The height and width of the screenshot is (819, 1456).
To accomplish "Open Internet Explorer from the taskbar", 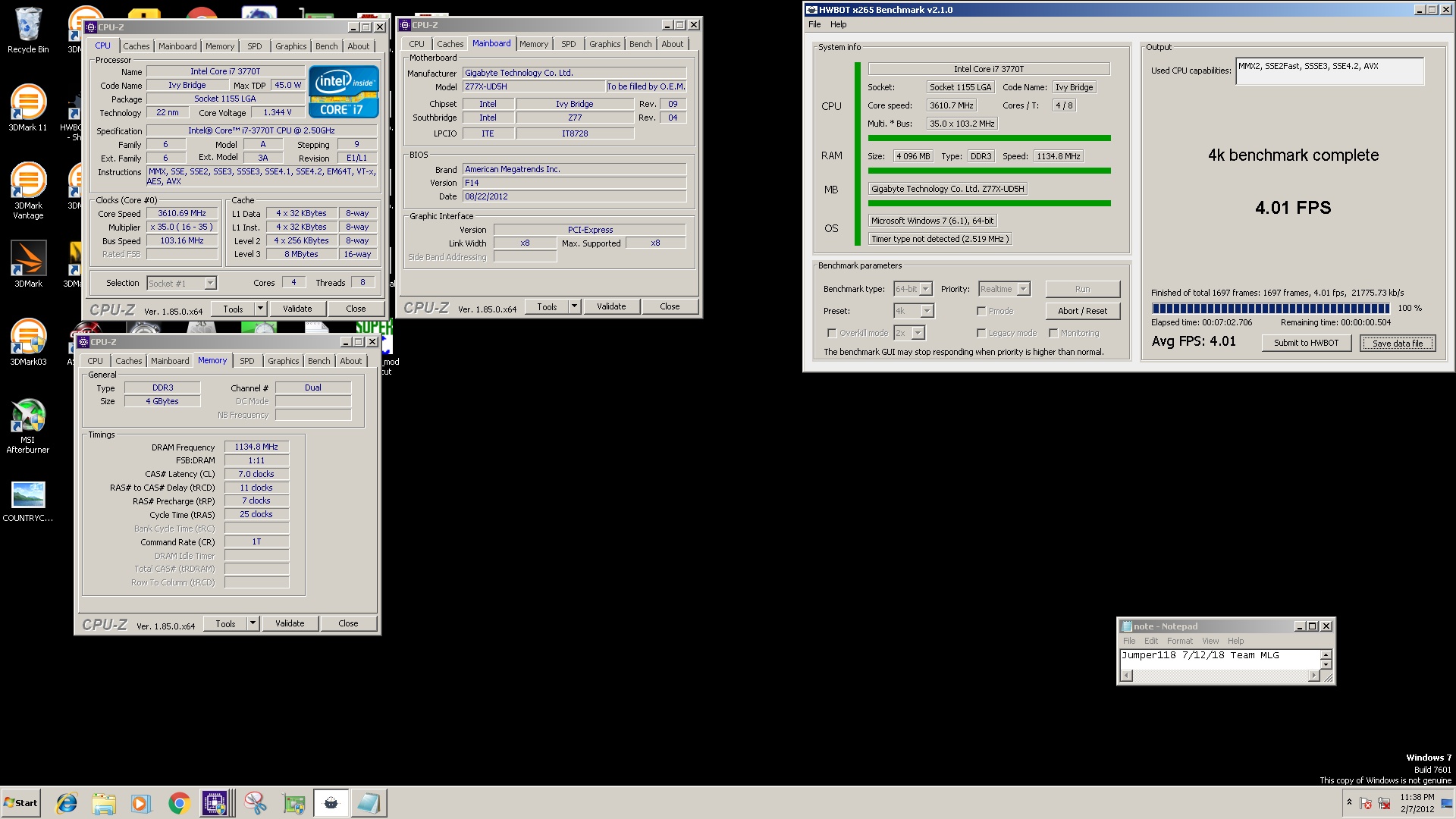I will 67,803.
